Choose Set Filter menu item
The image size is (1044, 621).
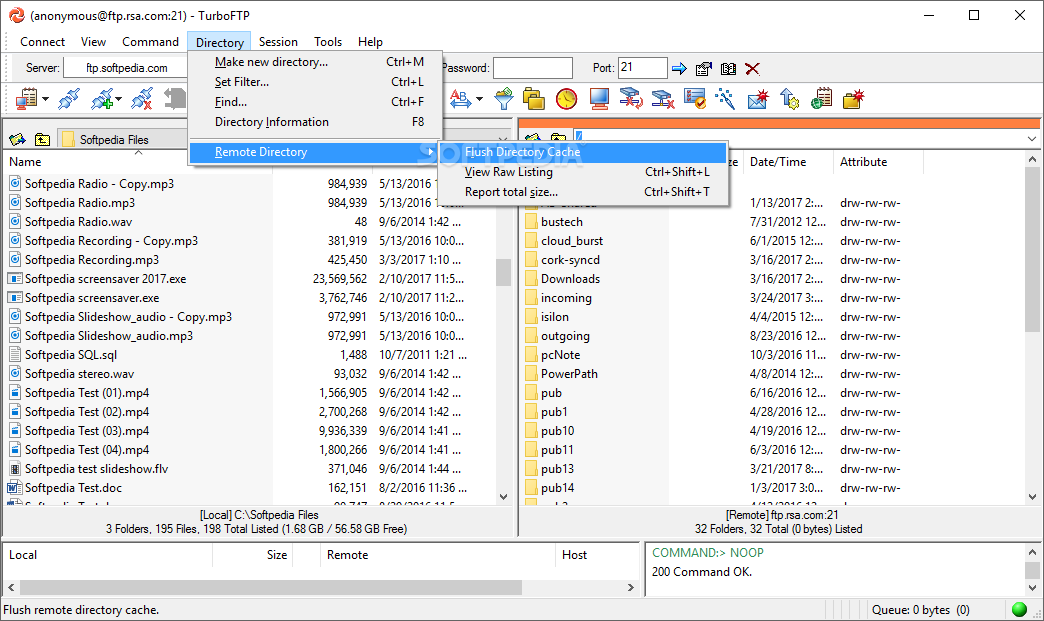pos(316,82)
